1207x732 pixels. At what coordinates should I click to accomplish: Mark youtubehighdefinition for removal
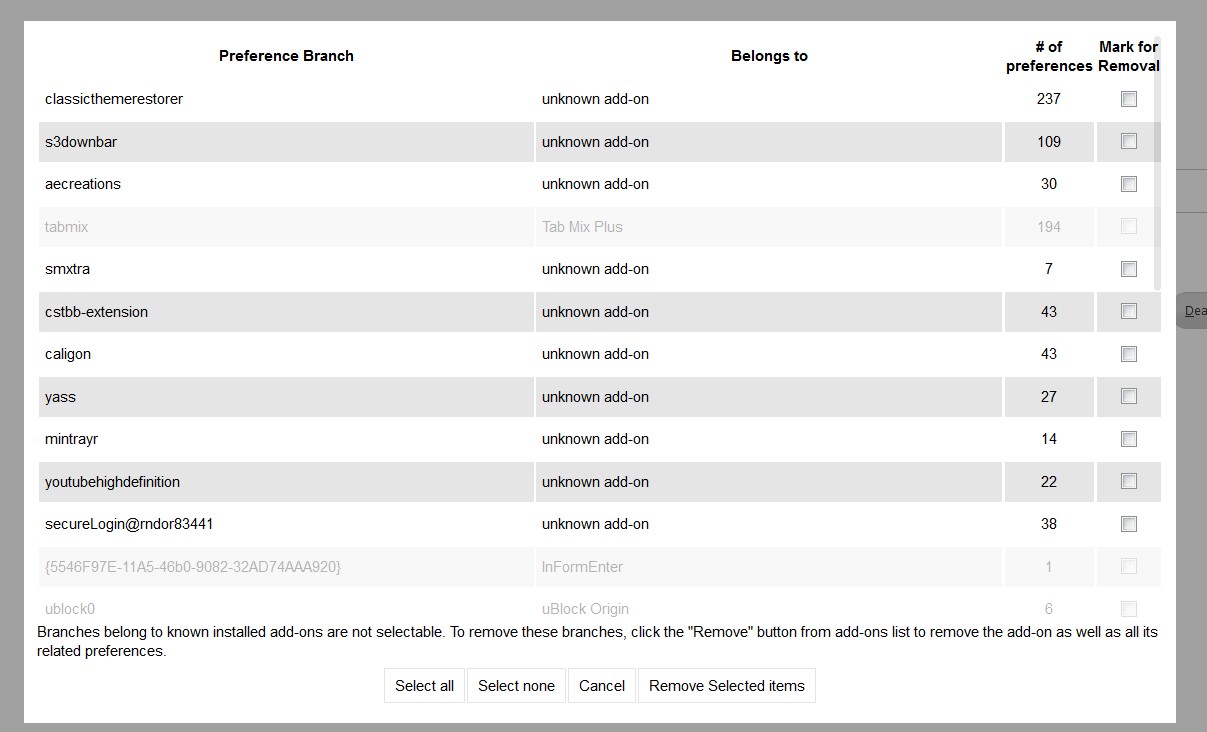pyautogui.click(x=1128, y=482)
